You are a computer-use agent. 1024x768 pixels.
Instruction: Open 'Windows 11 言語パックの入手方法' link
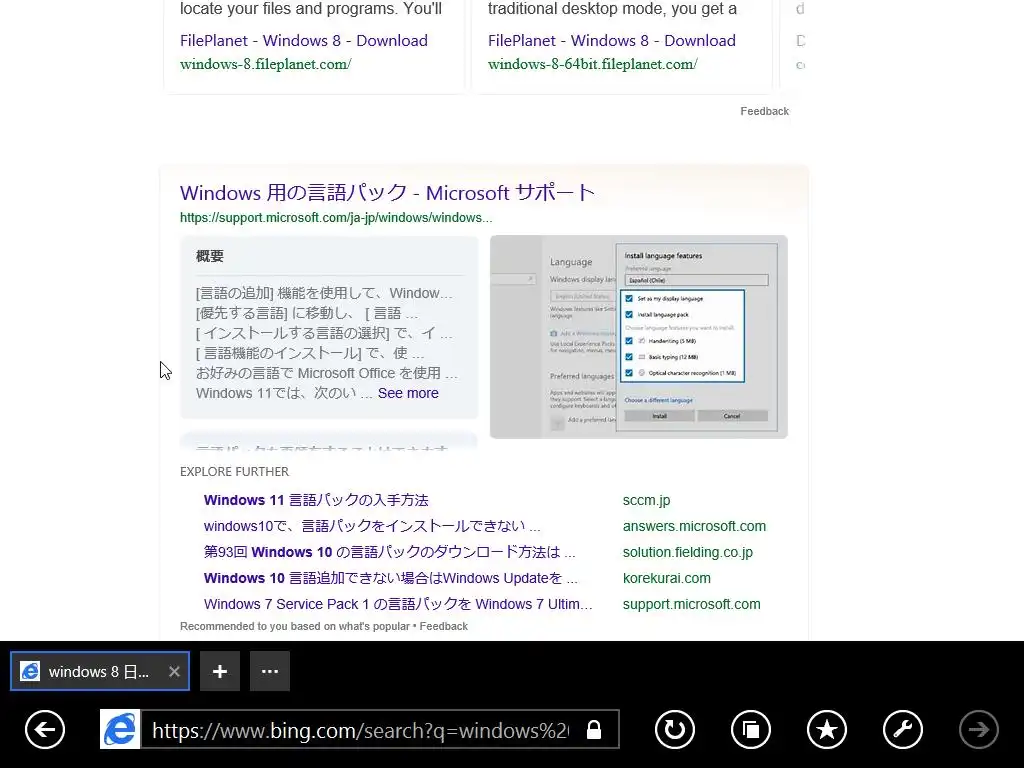point(316,500)
